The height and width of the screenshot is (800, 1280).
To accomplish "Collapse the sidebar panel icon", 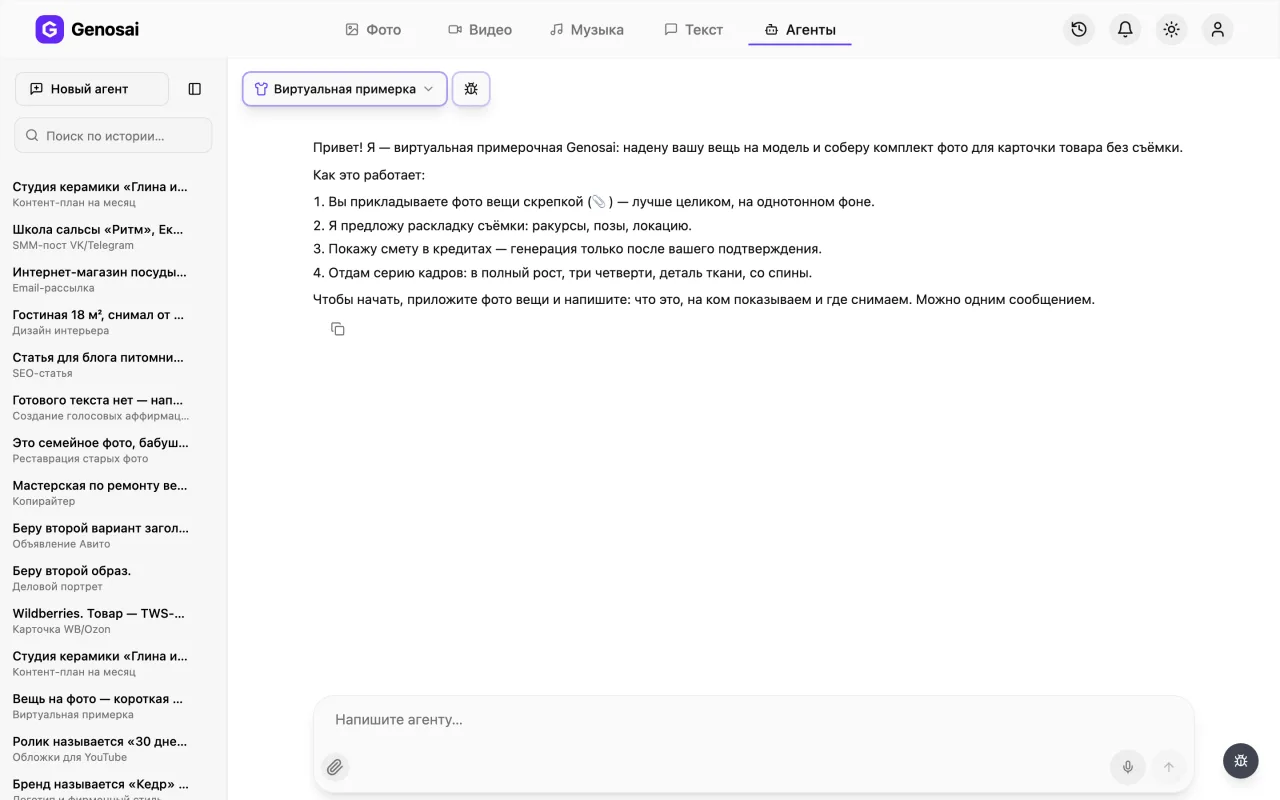I will coord(195,89).
